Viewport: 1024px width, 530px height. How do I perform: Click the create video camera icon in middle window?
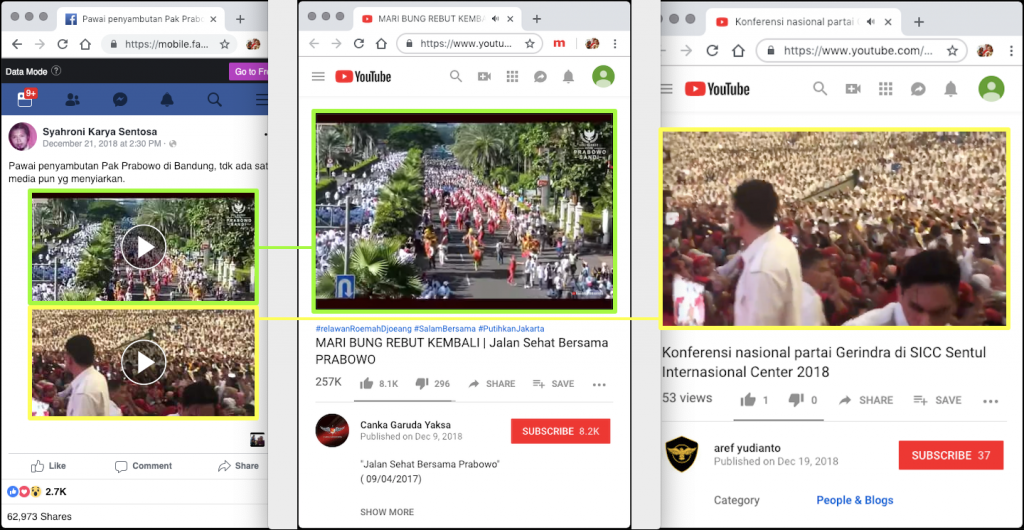pyautogui.click(x=484, y=77)
